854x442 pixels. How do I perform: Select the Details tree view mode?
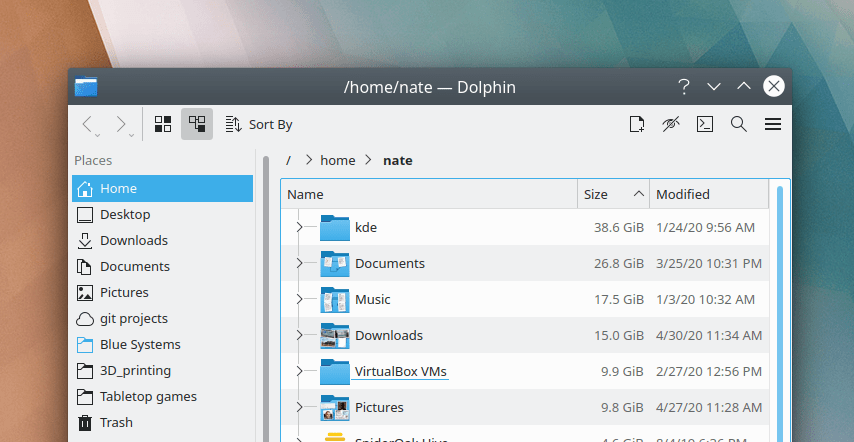[x=197, y=124]
